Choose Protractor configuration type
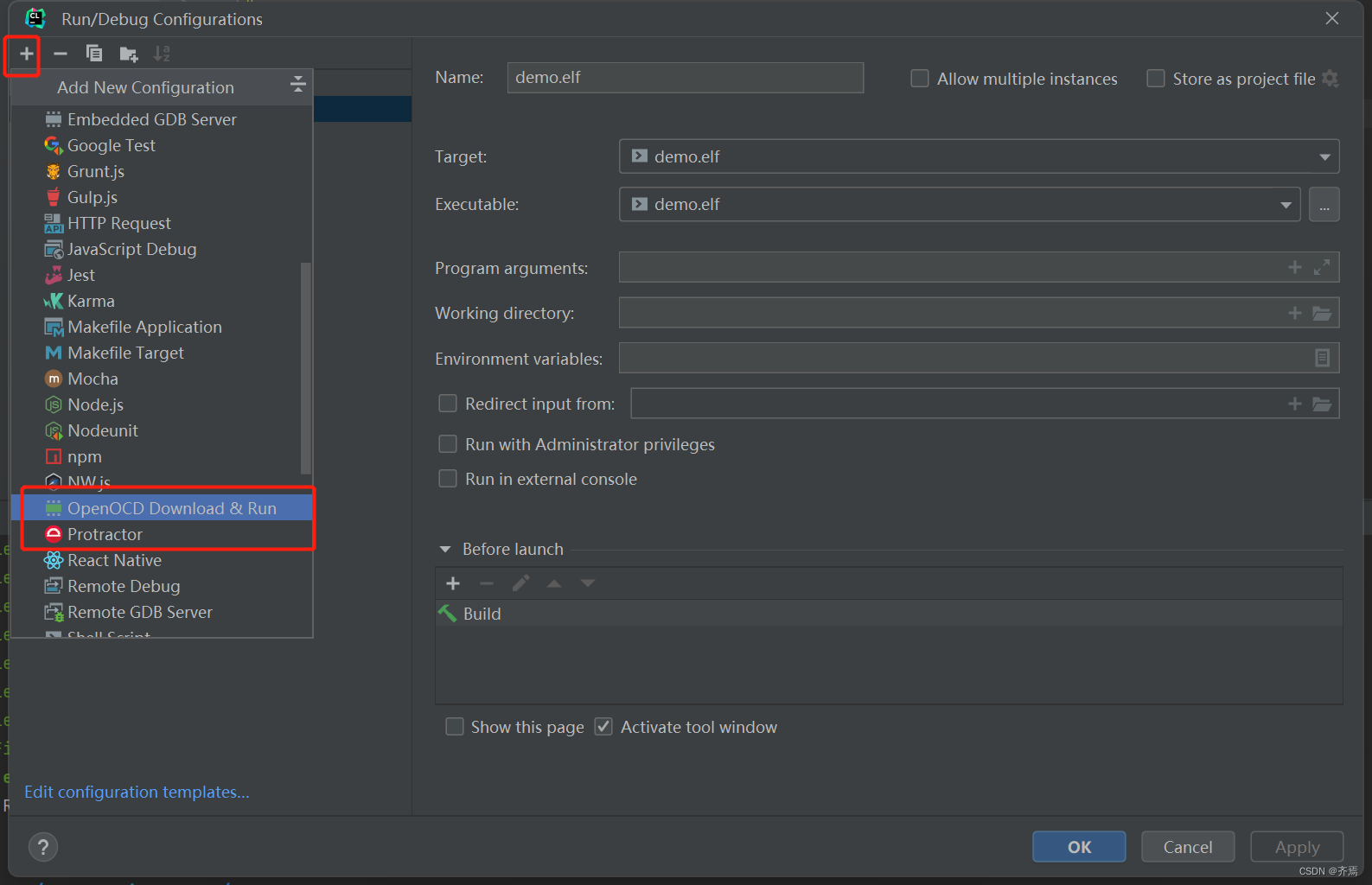The image size is (1372, 885). [162, 534]
